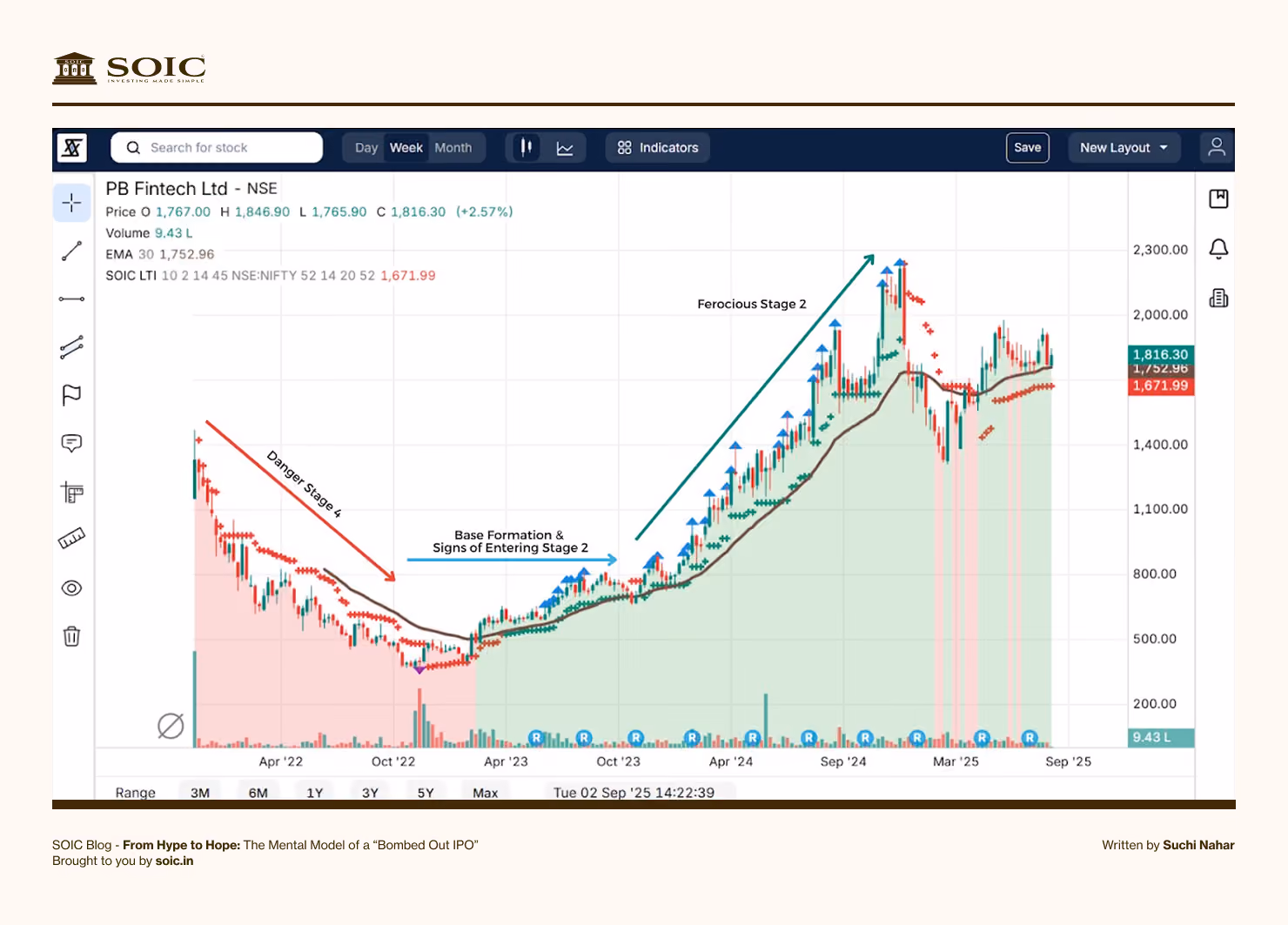This screenshot has height=925, width=1288.
Task: Add a comment annotation with the callout tool
Action: (72, 444)
